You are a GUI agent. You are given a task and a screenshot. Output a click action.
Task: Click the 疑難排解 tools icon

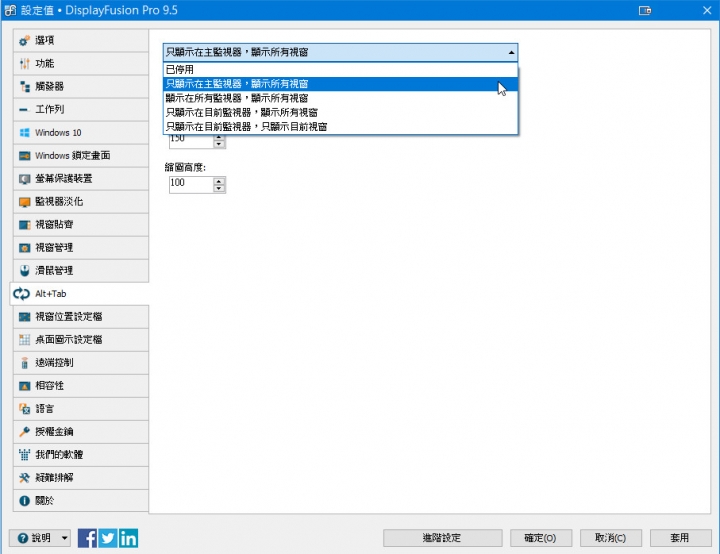coord(24,477)
